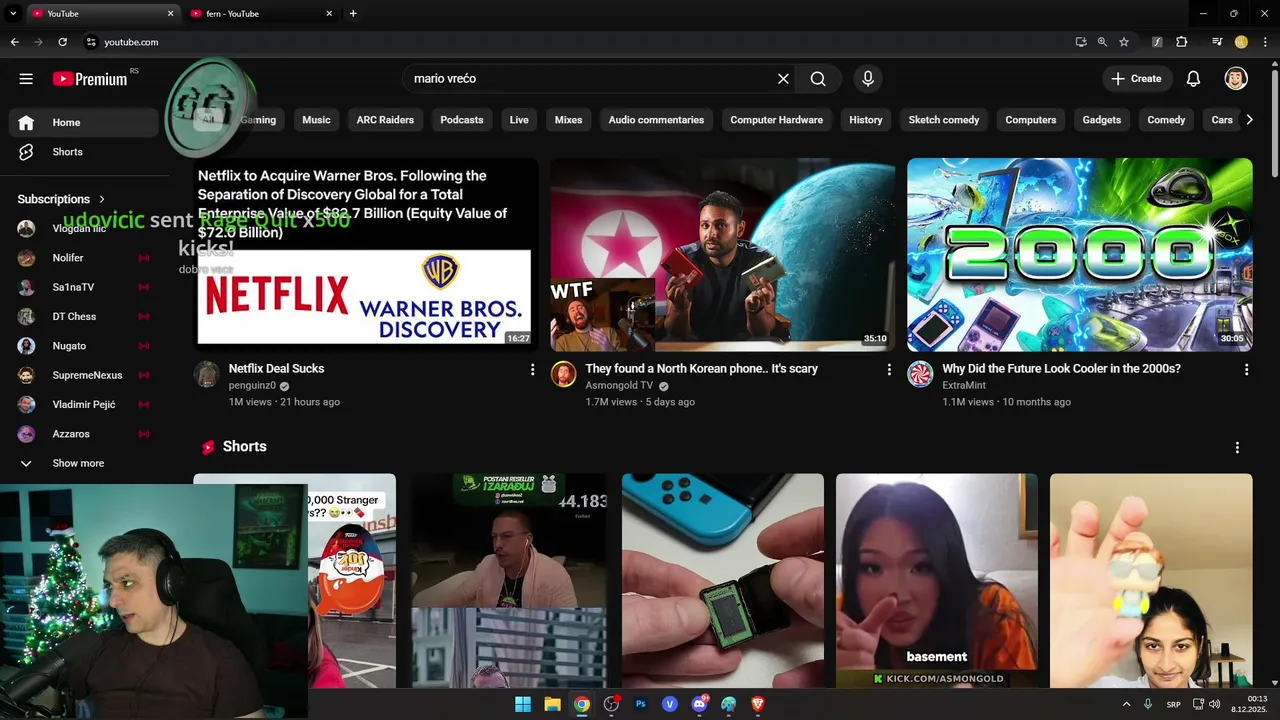
Task: Open Brave browser from taskbar
Action: click(x=757, y=704)
